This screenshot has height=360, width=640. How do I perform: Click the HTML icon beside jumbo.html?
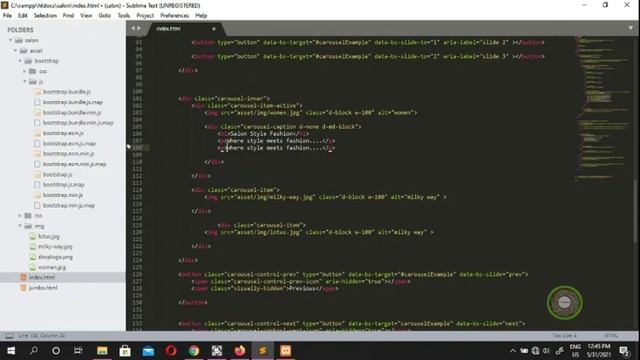click(23, 288)
